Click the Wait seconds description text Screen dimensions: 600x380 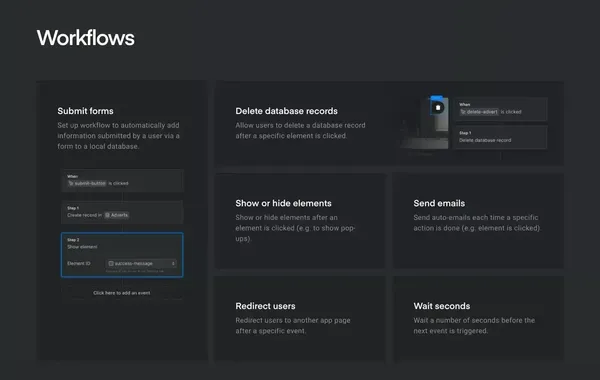(474, 326)
